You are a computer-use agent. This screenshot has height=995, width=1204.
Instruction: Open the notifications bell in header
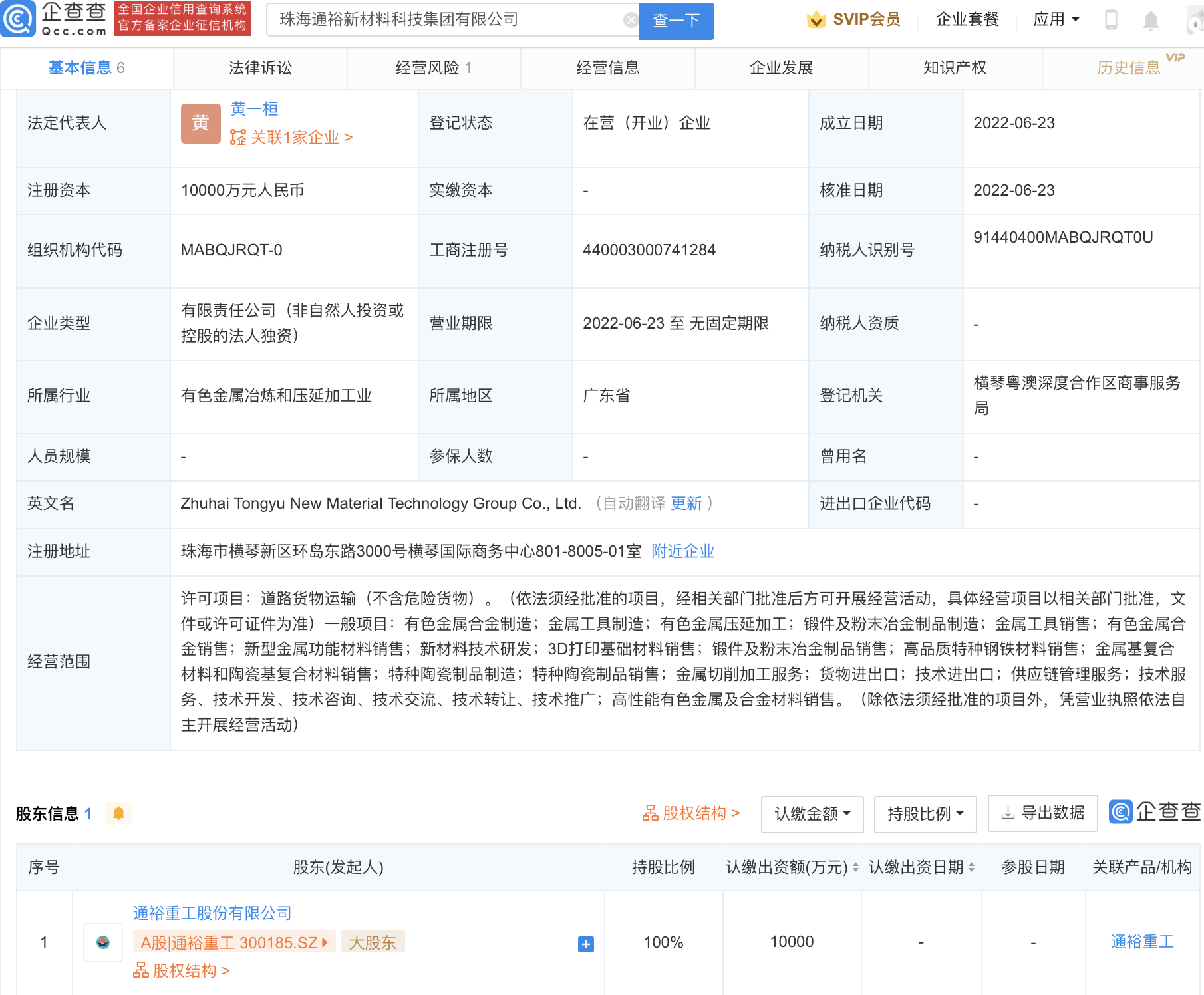(1151, 21)
